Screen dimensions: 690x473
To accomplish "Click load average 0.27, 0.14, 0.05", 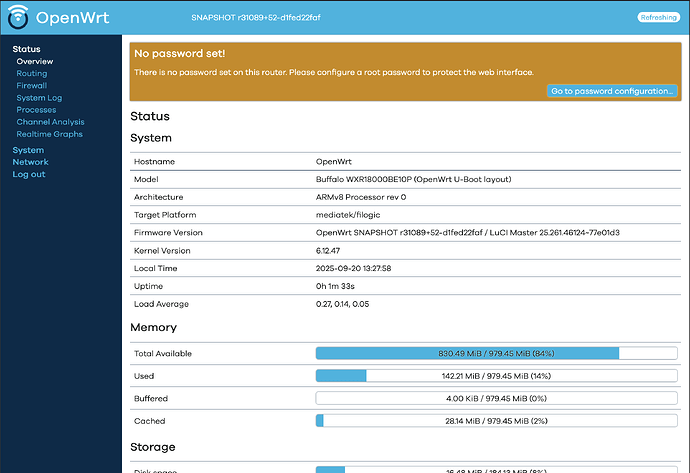I will point(342,304).
